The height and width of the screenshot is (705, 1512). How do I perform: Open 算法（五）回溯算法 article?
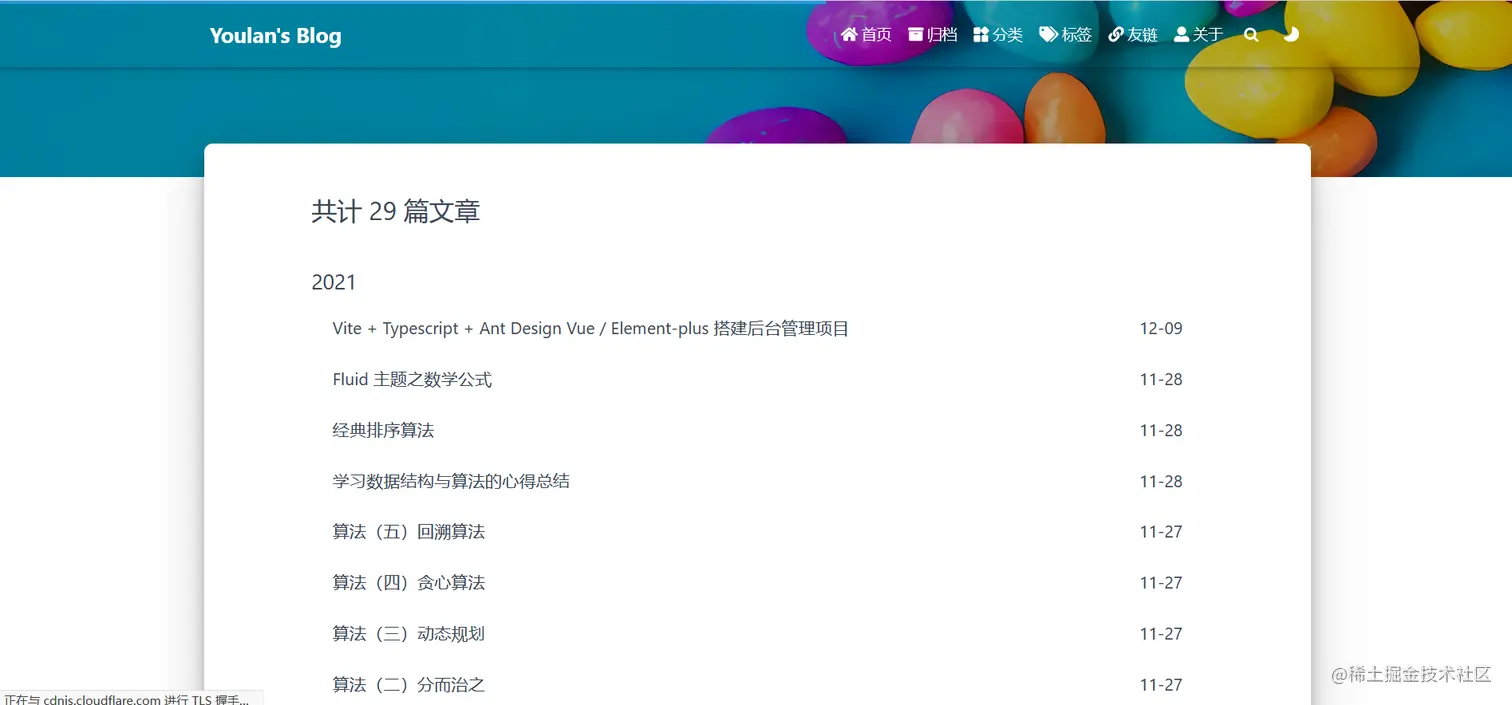408,531
